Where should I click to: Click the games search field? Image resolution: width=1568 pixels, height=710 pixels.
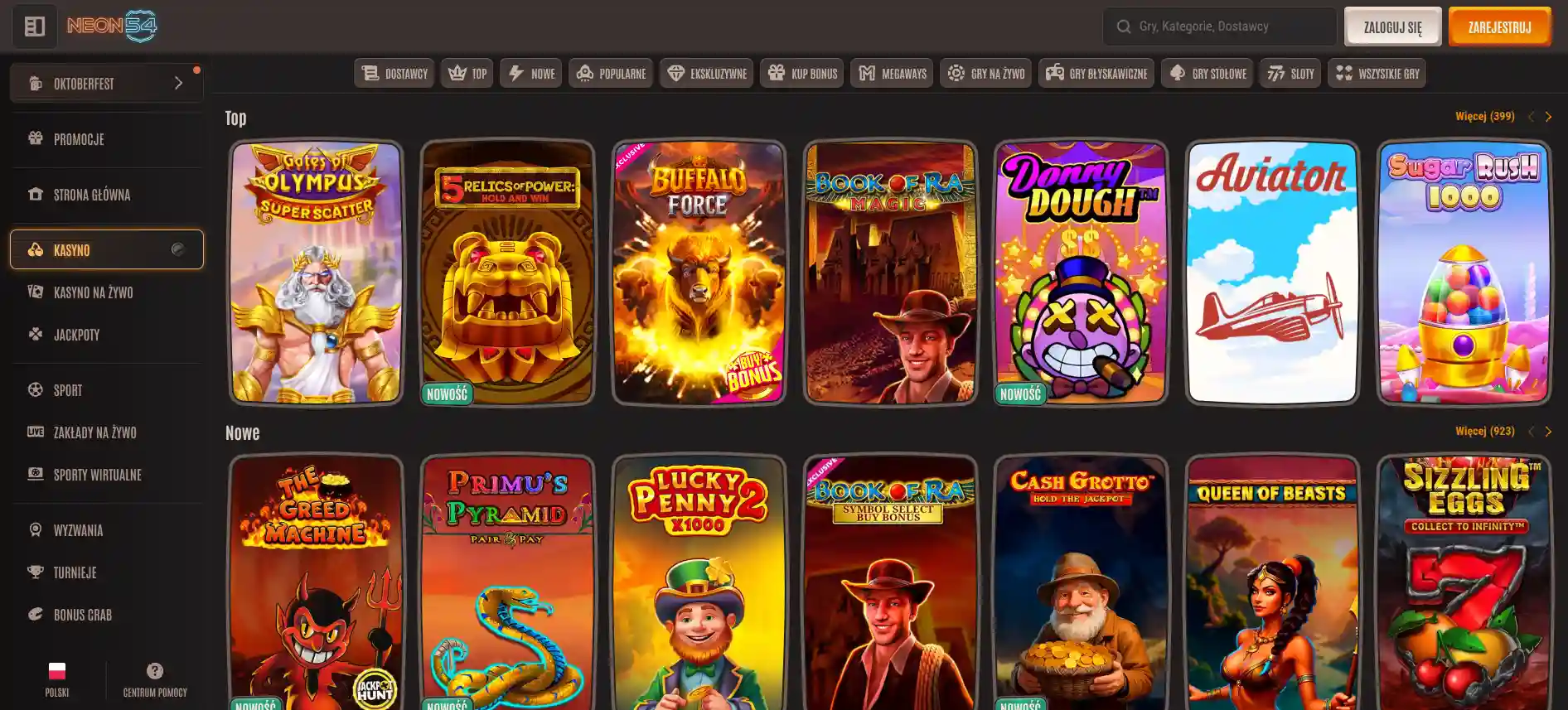(1227, 27)
